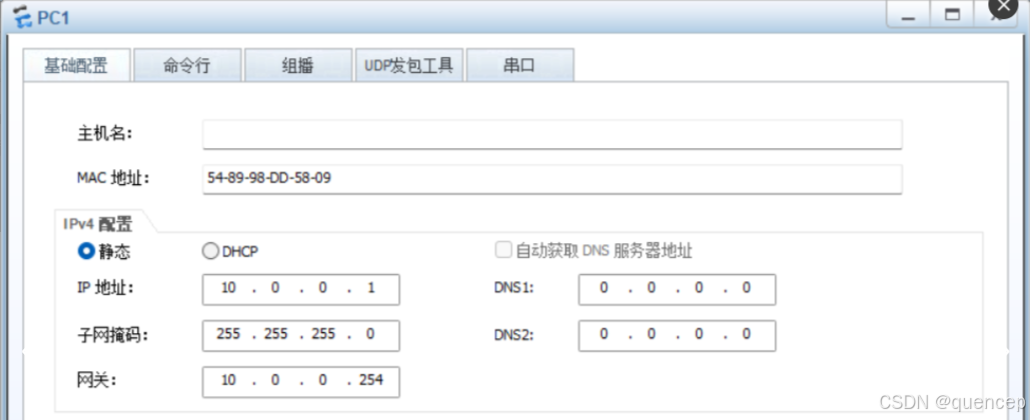Open the 串口 tab

click(520, 65)
